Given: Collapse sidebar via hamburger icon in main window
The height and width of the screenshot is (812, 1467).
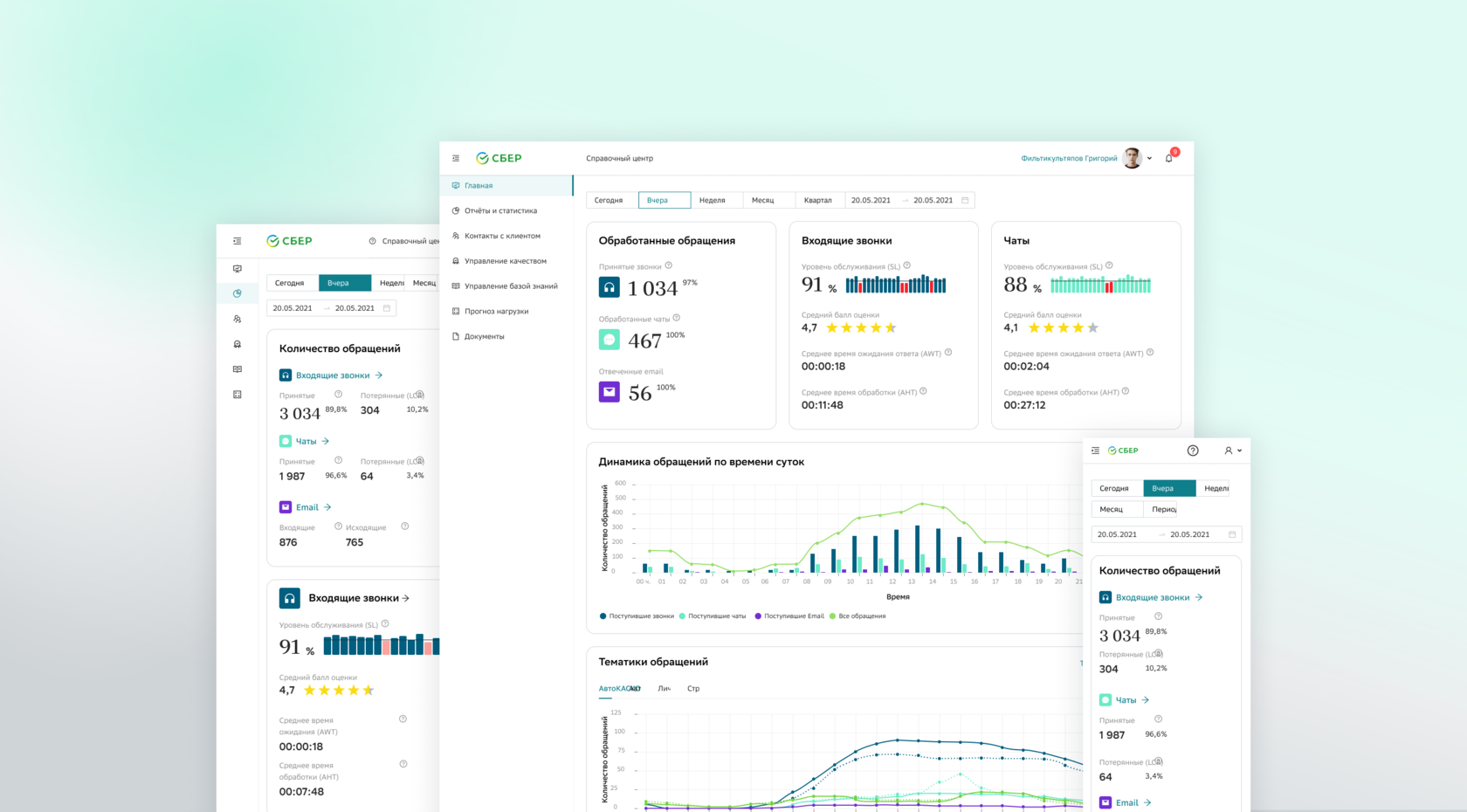Looking at the screenshot, I should pyautogui.click(x=456, y=158).
